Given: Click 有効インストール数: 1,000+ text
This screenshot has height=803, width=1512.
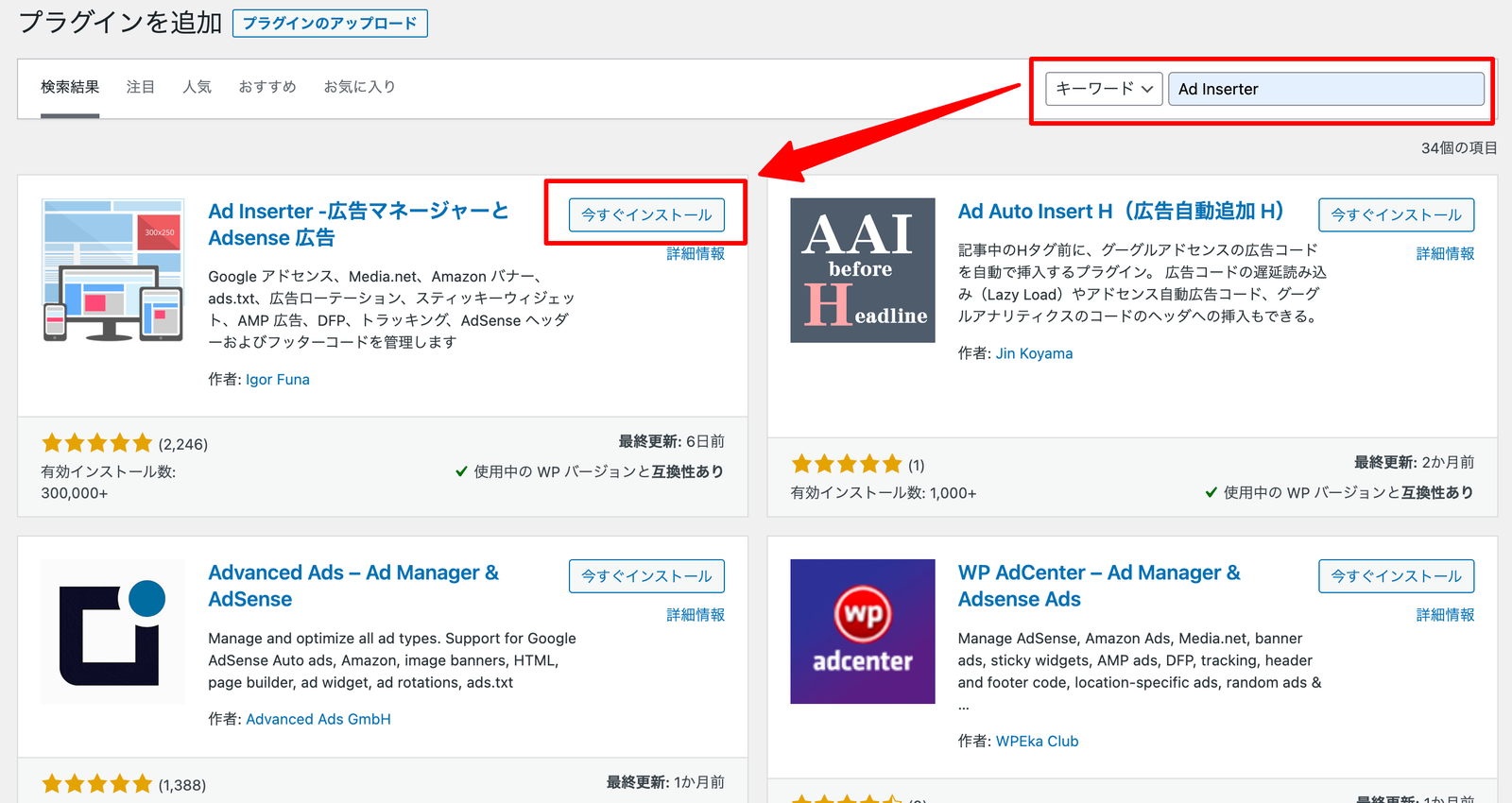Looking at the screenshot, I should 884,493.
